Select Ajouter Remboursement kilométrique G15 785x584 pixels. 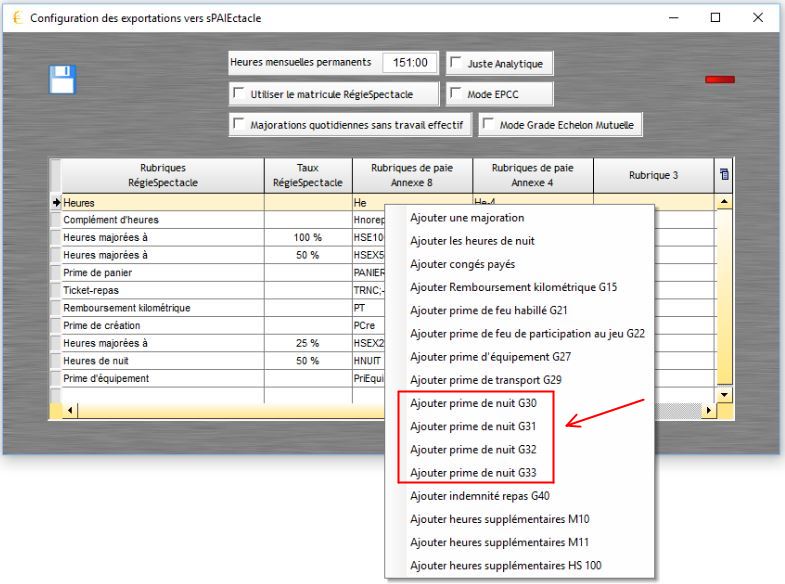[x=514, y=287]
